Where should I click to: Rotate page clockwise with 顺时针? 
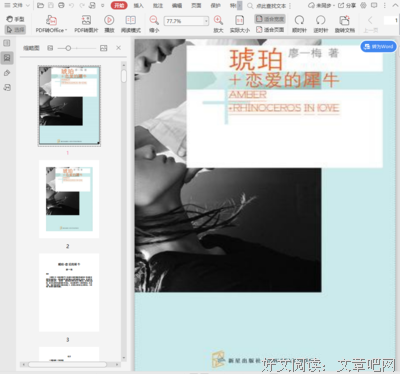pos(299,24)
